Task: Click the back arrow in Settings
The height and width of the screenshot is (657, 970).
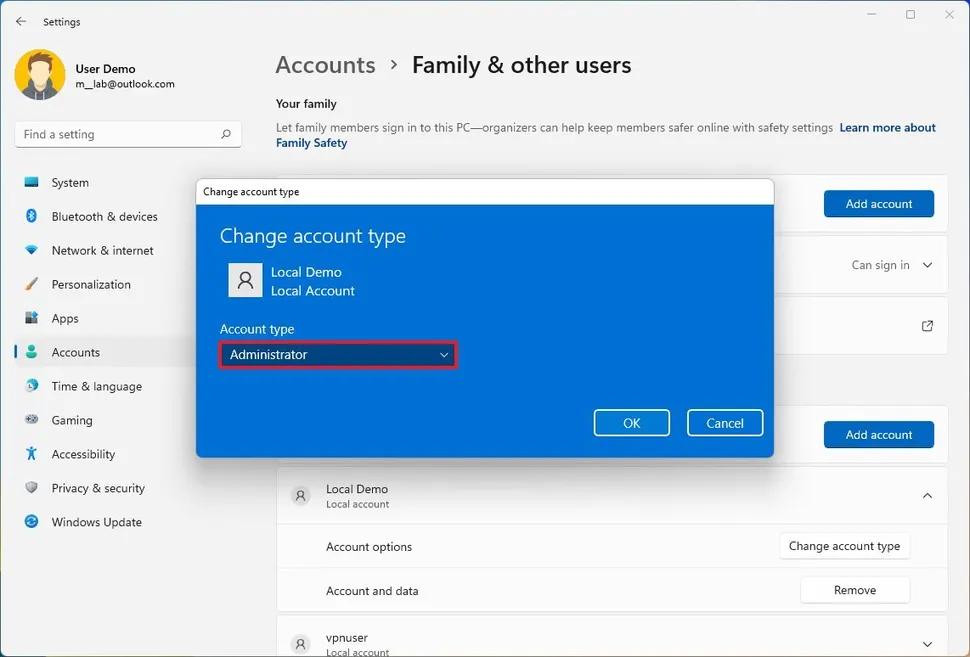Action: [x=21, y=21]
